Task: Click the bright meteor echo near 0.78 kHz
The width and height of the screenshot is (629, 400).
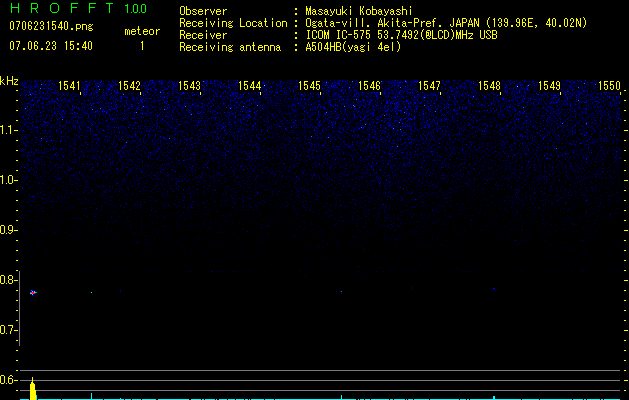Action: click(33, 292)
